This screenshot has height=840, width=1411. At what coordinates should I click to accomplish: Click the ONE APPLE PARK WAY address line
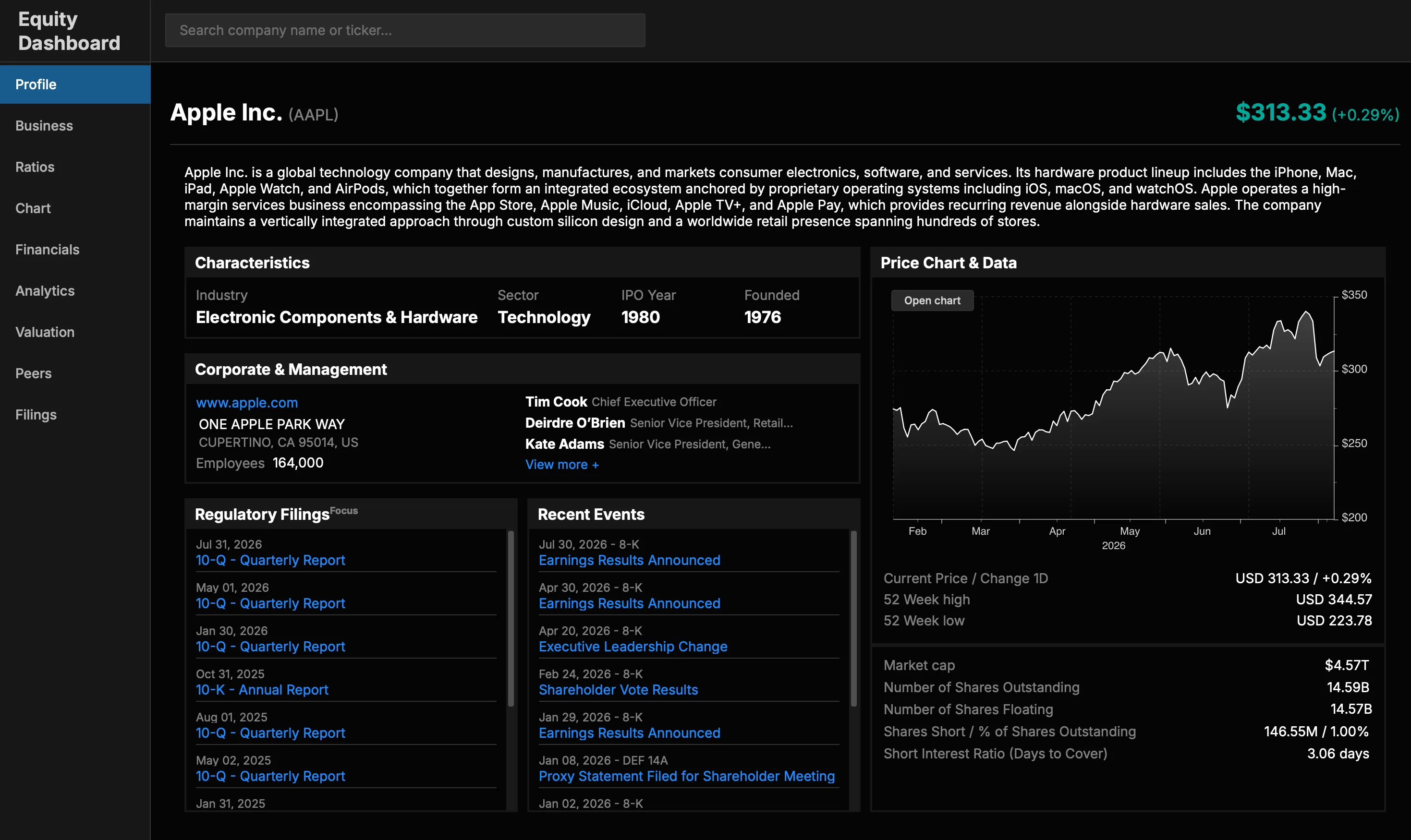pos(272,424)
